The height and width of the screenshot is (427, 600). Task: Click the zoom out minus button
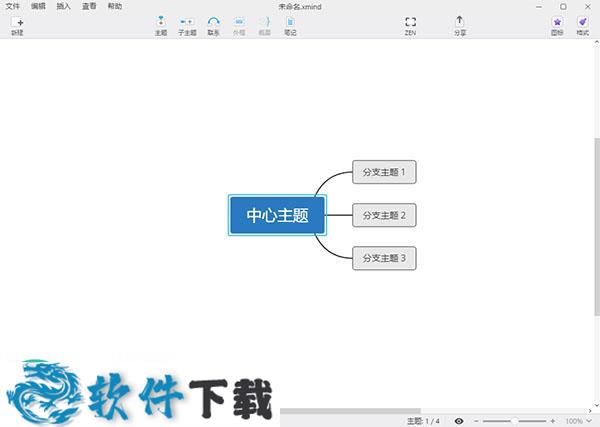(476, 421)
